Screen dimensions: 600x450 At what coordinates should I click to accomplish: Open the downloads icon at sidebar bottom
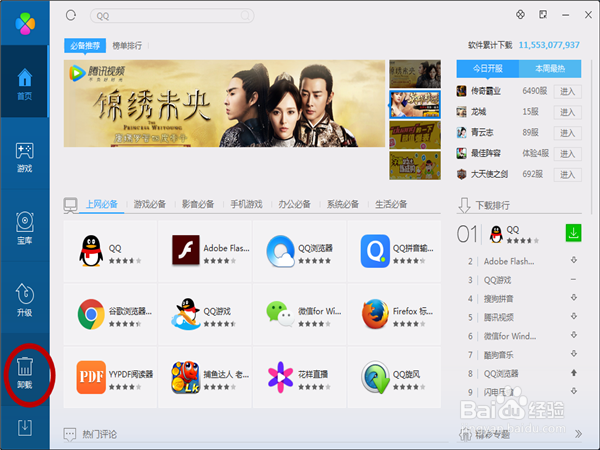[25, 427]
